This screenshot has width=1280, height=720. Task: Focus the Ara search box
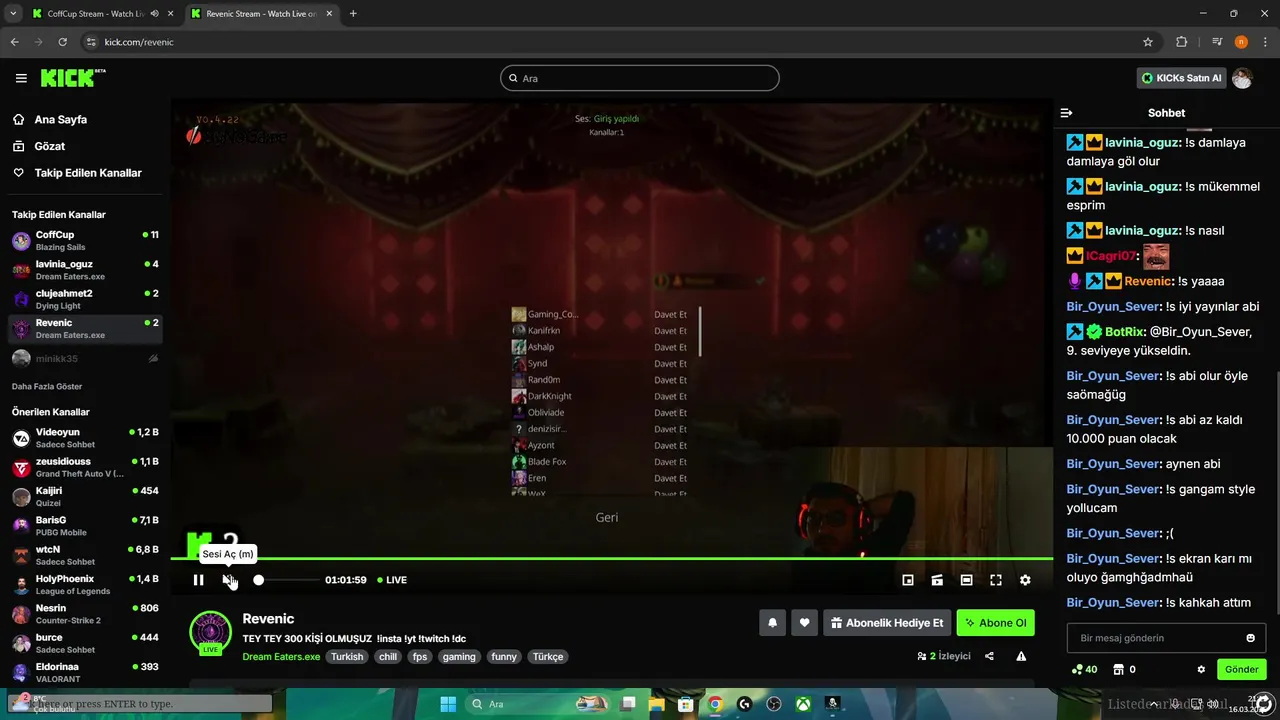(x=640, y=78)
